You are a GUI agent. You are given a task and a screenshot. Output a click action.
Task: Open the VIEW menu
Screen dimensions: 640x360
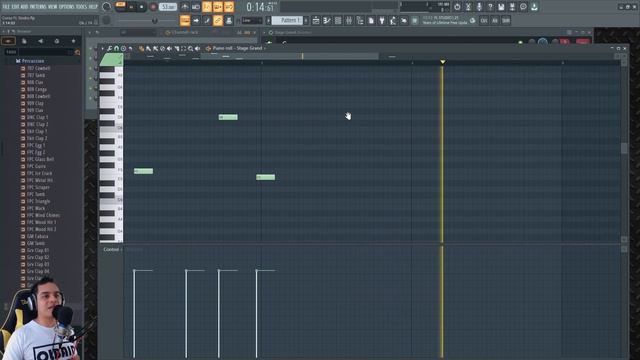pyautogui.click(x=53, y=7)
